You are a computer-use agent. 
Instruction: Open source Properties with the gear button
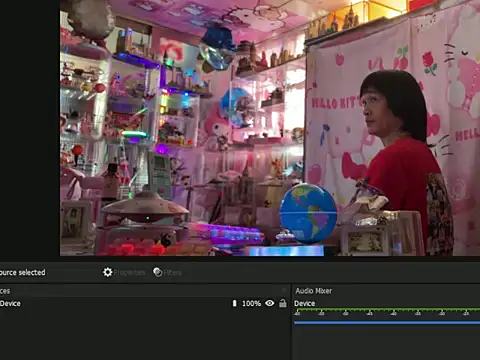tap(124, 272)
